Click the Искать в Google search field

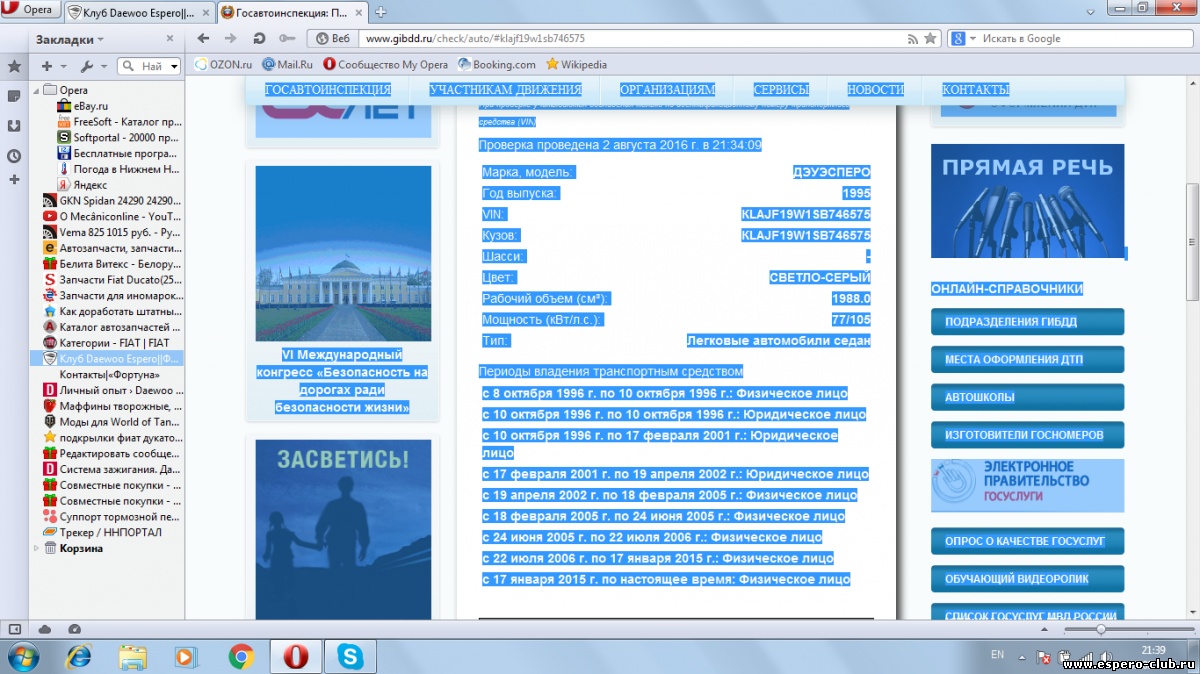1080,38
